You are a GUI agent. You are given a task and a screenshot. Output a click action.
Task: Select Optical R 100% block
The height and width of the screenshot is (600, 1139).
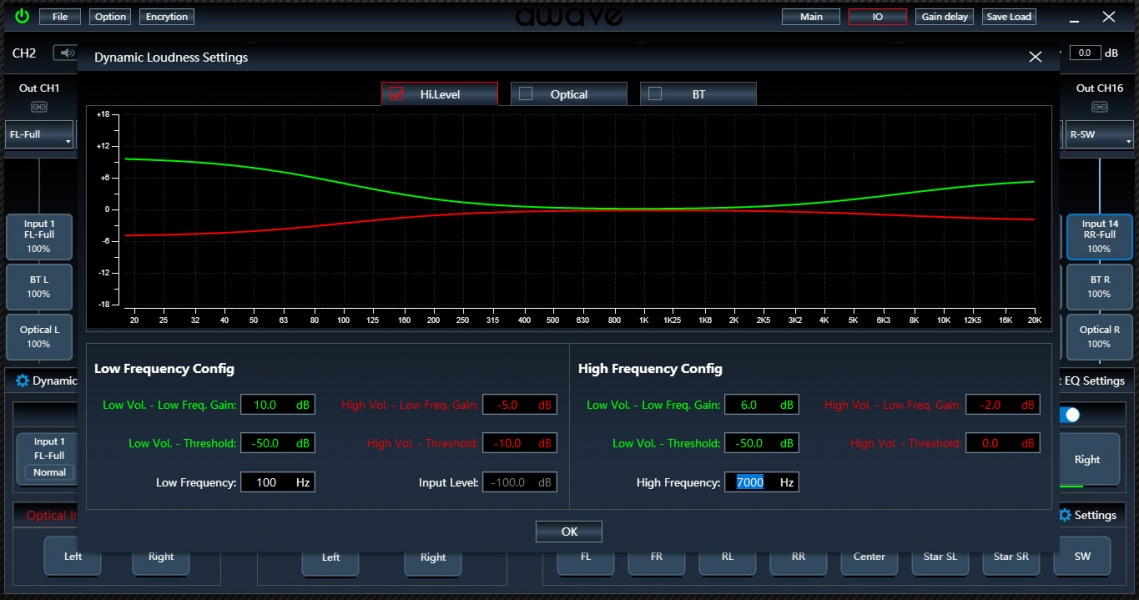pos(1099,337)
